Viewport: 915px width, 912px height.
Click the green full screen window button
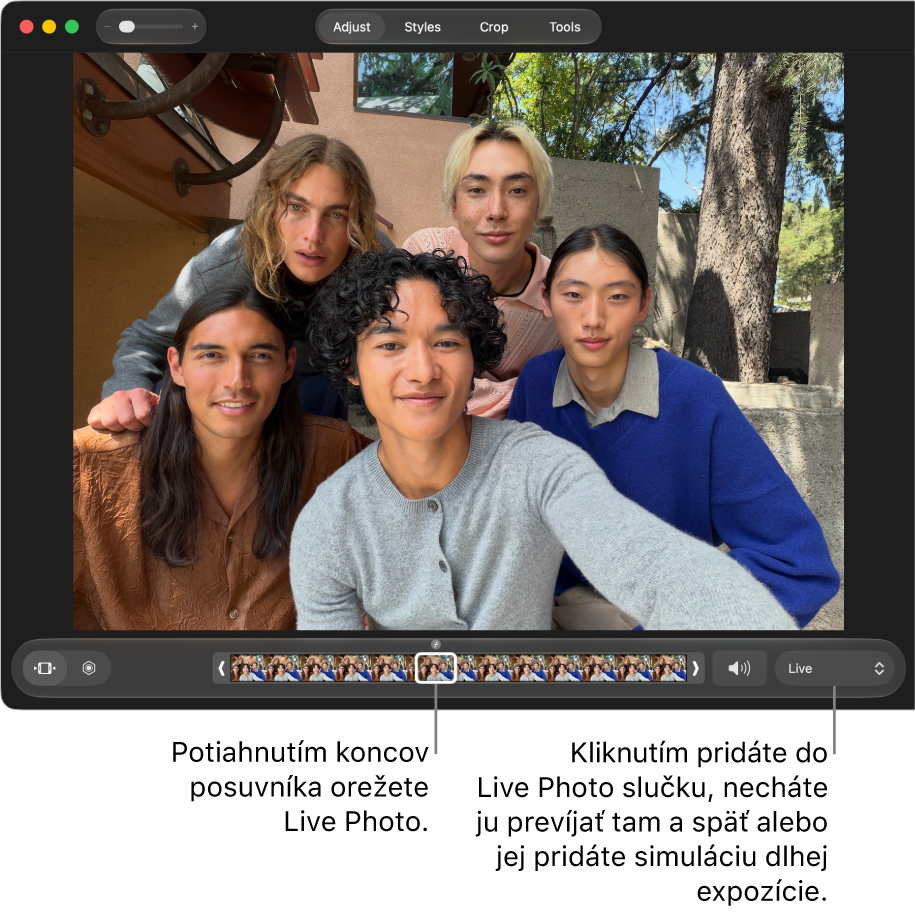[72, 27]
